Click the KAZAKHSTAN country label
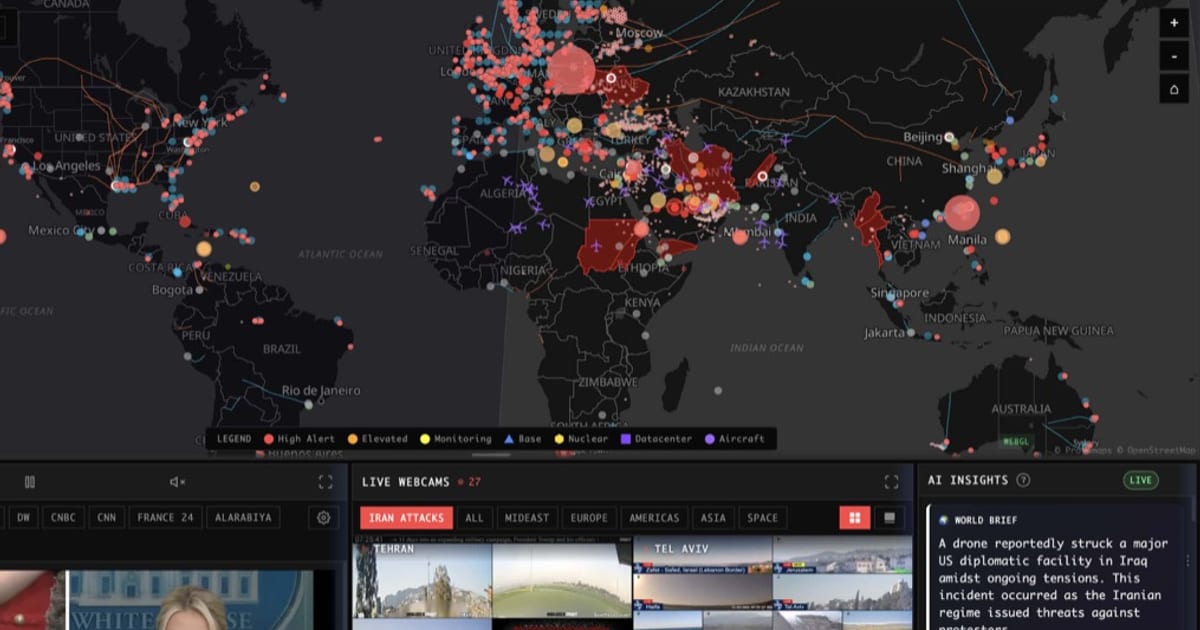This screenshot has height=630, width=1200. click(x=753, y=92)
